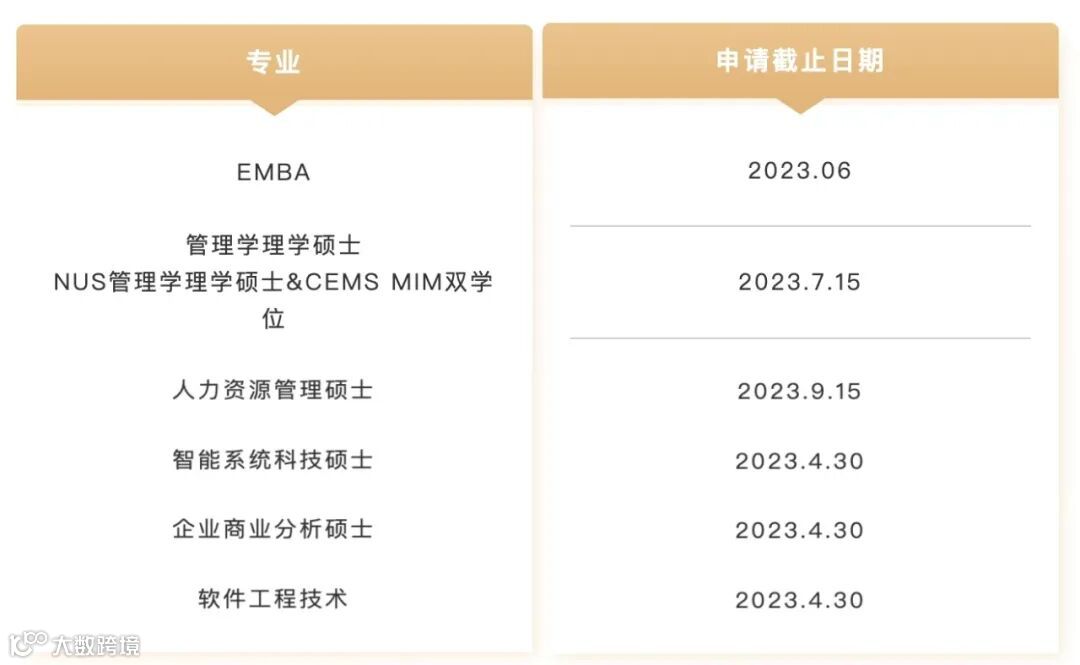The image size is (1080, 665).
Task: Click the 大数跨境 watermark logo icon
Action: pos(28,644)
